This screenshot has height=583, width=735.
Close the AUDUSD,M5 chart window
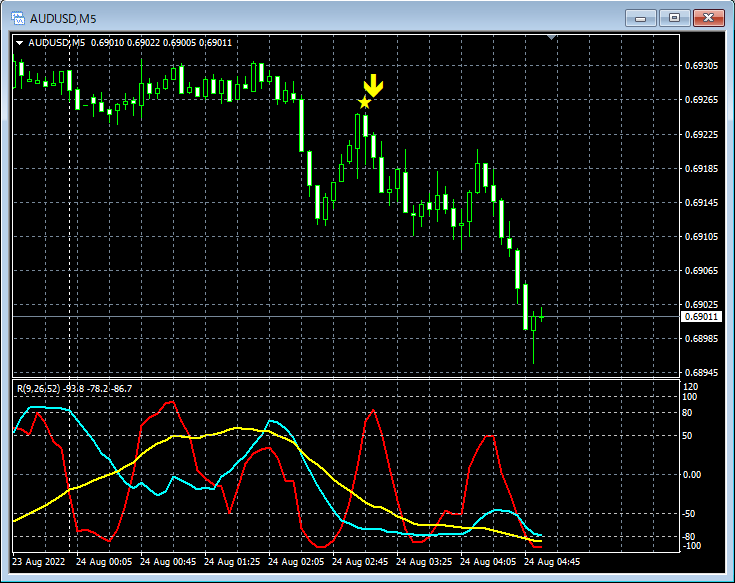pyautogui.click(x=708, y=18)
